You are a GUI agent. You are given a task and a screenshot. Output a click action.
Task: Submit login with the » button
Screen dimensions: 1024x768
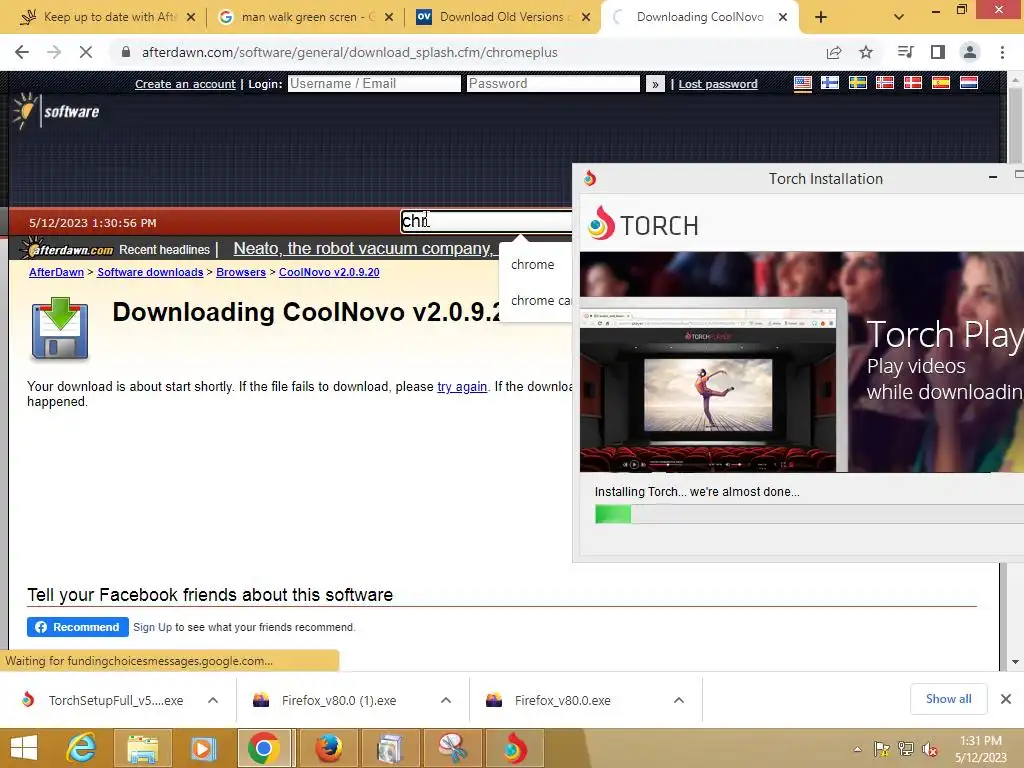(x=655, y=84)
